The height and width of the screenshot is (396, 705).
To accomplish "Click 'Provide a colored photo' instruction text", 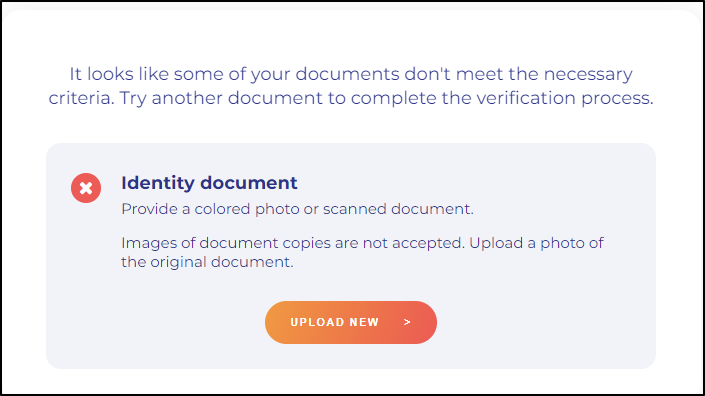I will click(297, 209).
